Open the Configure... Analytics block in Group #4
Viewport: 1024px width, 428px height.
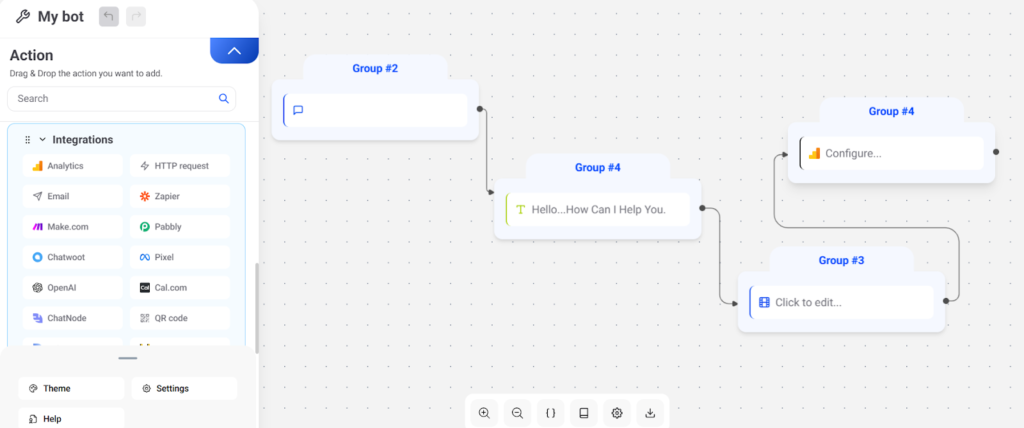[892, 153]
